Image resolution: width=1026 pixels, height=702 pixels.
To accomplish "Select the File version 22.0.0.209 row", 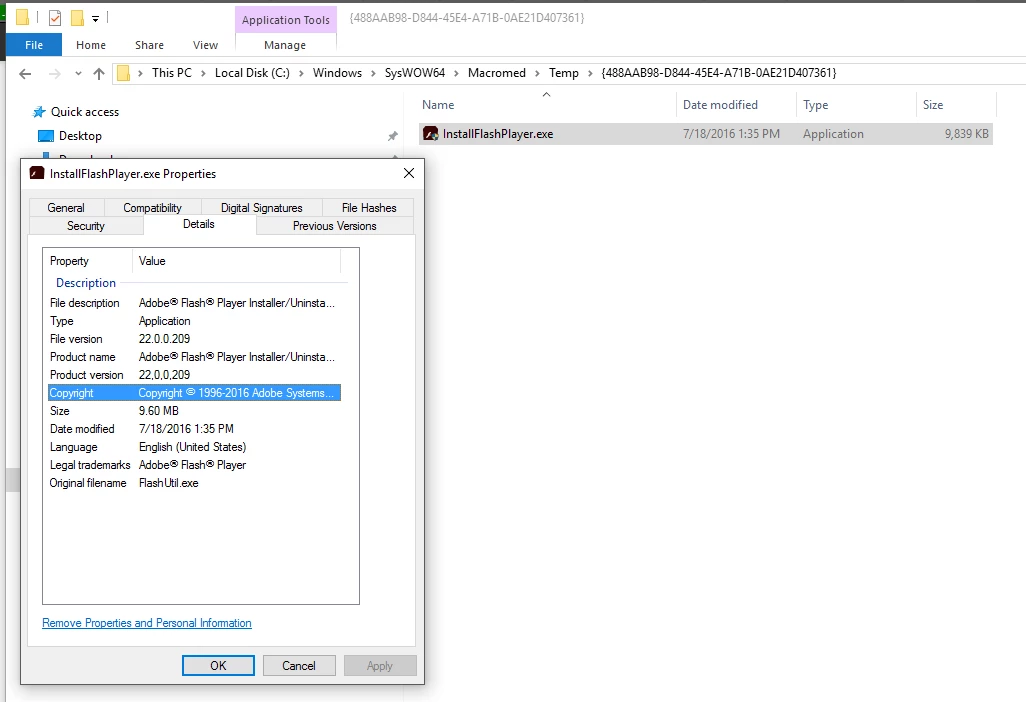I will click(194, 339).
